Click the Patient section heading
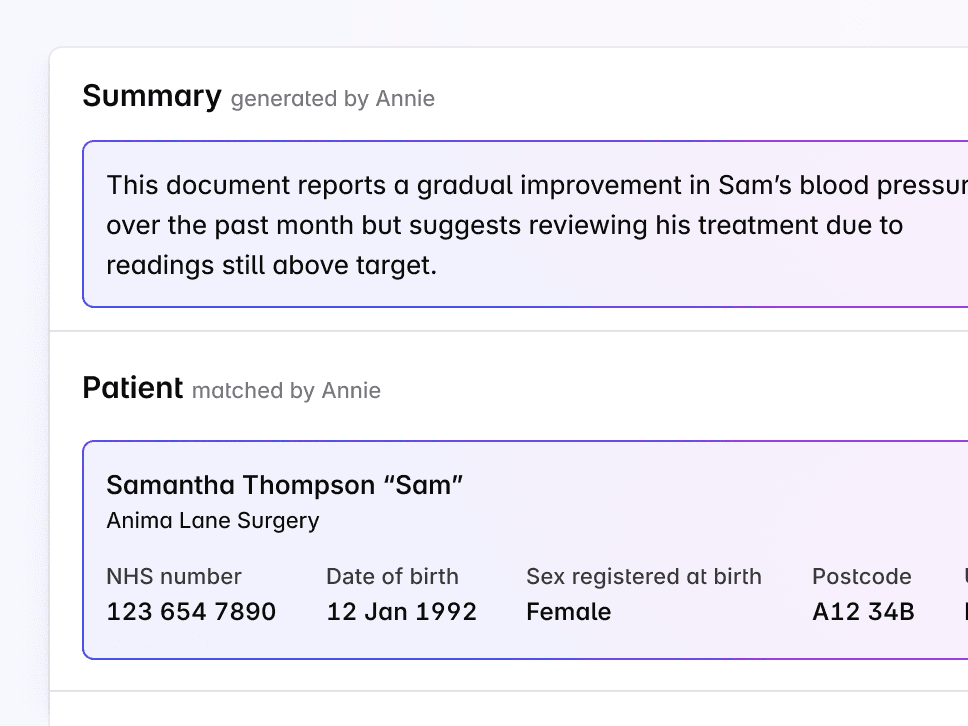968x726 pixels. point(132,388)
